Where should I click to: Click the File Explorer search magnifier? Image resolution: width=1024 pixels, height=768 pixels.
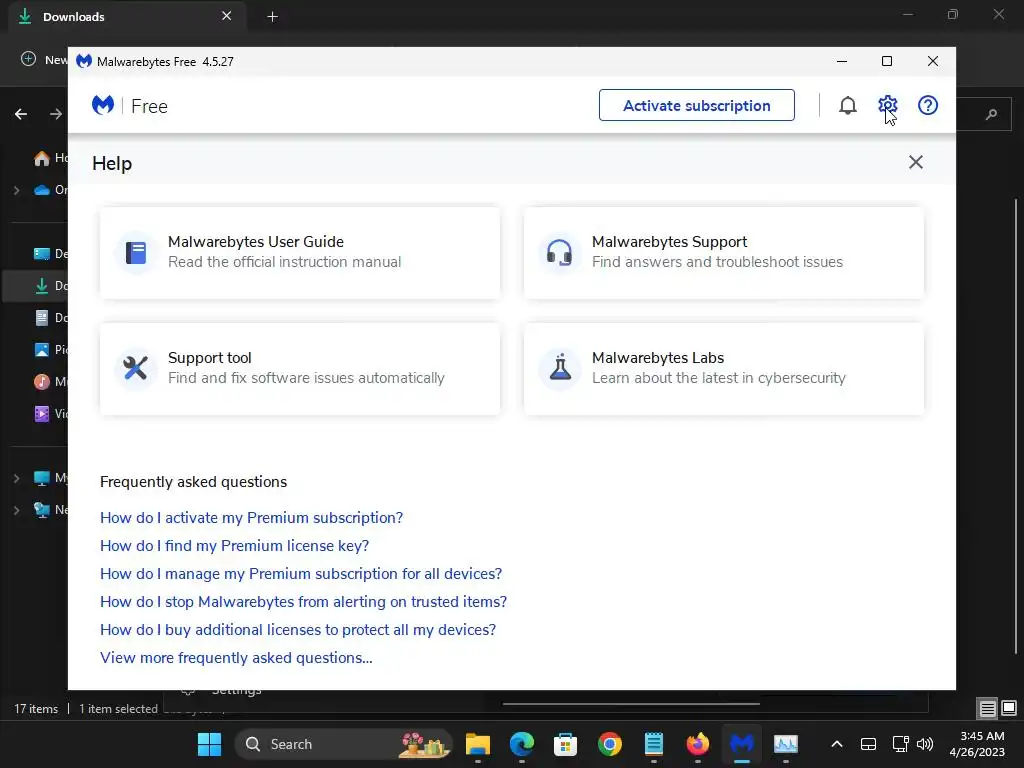(991, 114)
